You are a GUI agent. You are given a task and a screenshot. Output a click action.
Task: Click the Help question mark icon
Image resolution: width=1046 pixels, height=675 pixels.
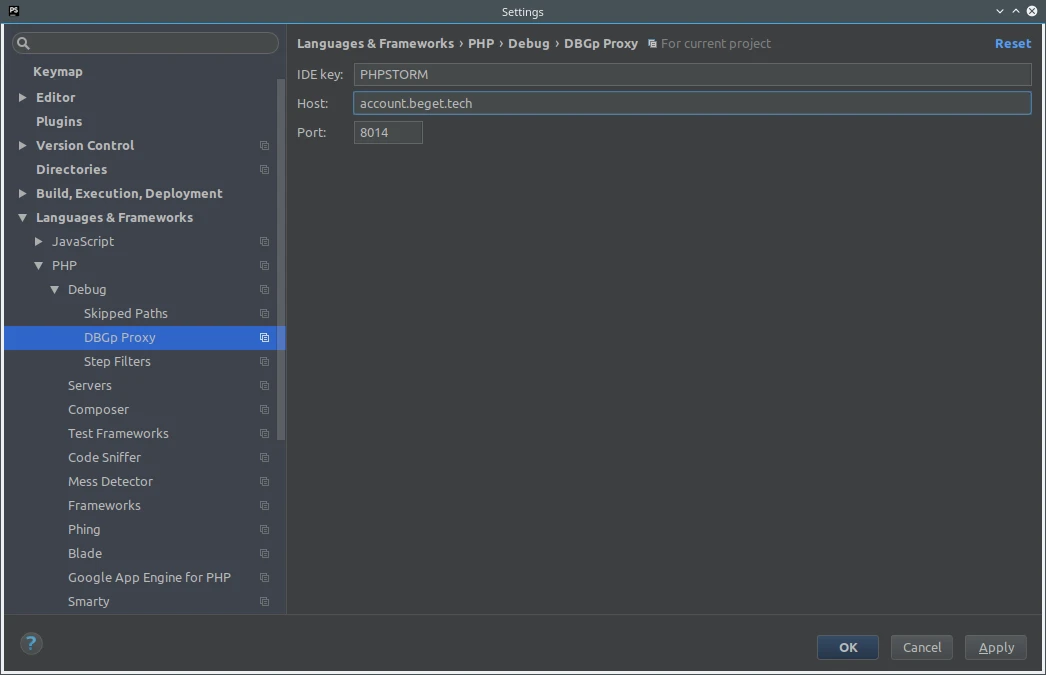pos(30,644)
